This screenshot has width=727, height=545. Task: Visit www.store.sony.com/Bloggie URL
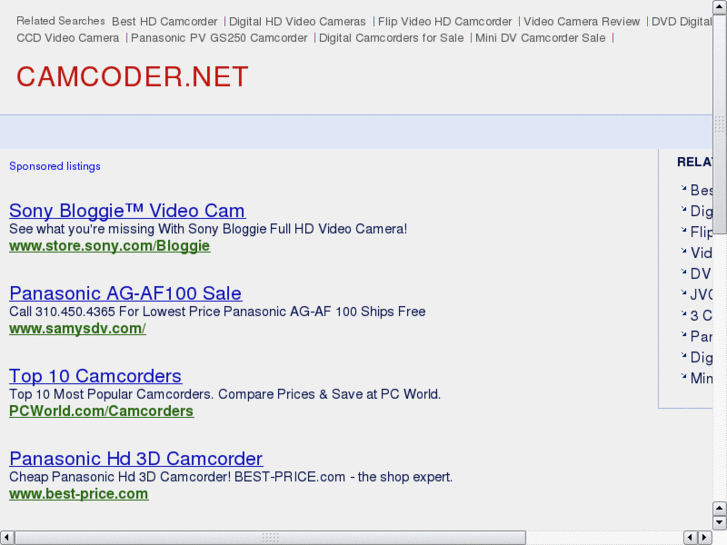click(x=109, y=246)
